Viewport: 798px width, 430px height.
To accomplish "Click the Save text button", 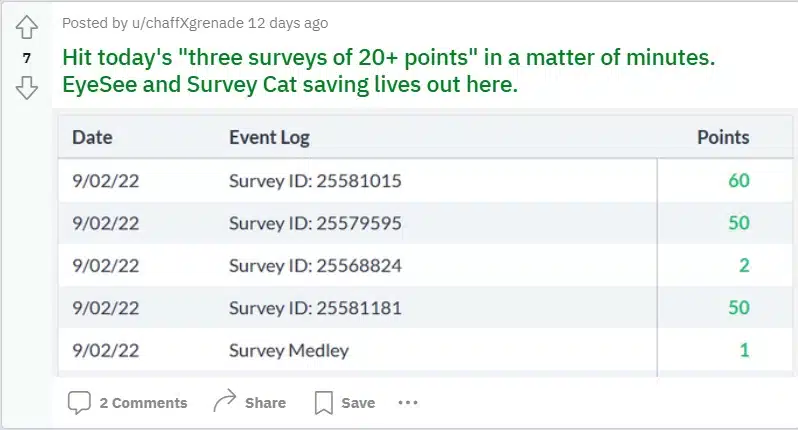I will (358, 403).
